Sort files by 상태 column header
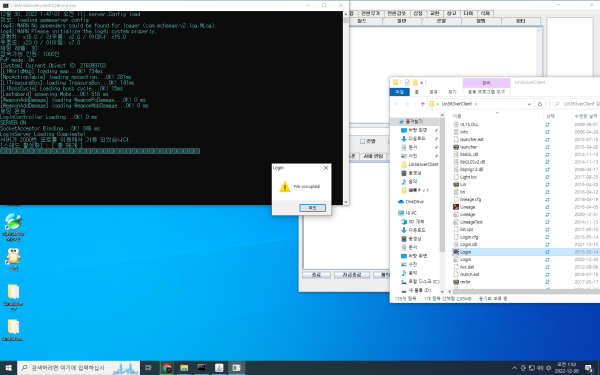Image resolution: width=600 pixels, height=375 pixels. click(x=550, y=116)
